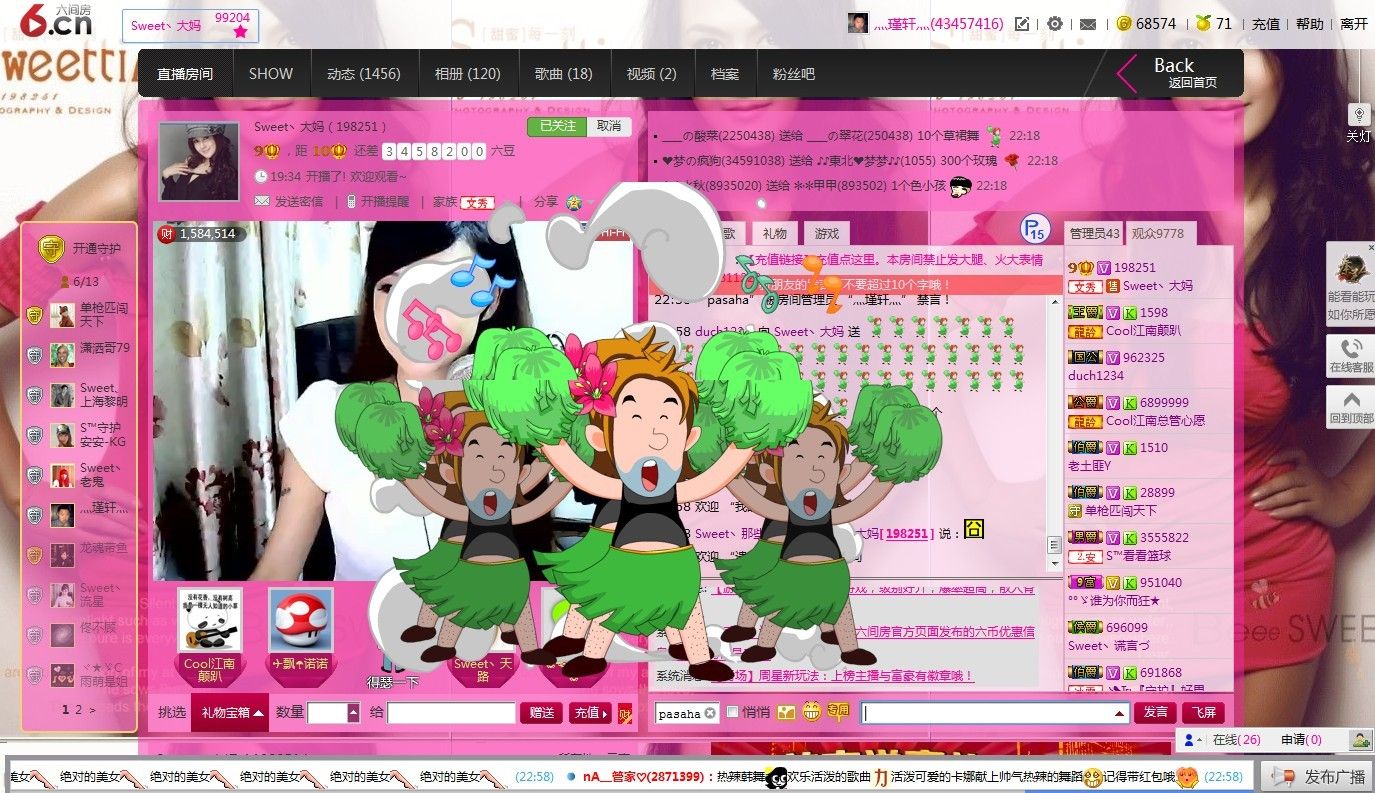Screen dimensions: 1375x793
Task: Expand the share dropdown arrow next to 分享
Action: [590, 202]
